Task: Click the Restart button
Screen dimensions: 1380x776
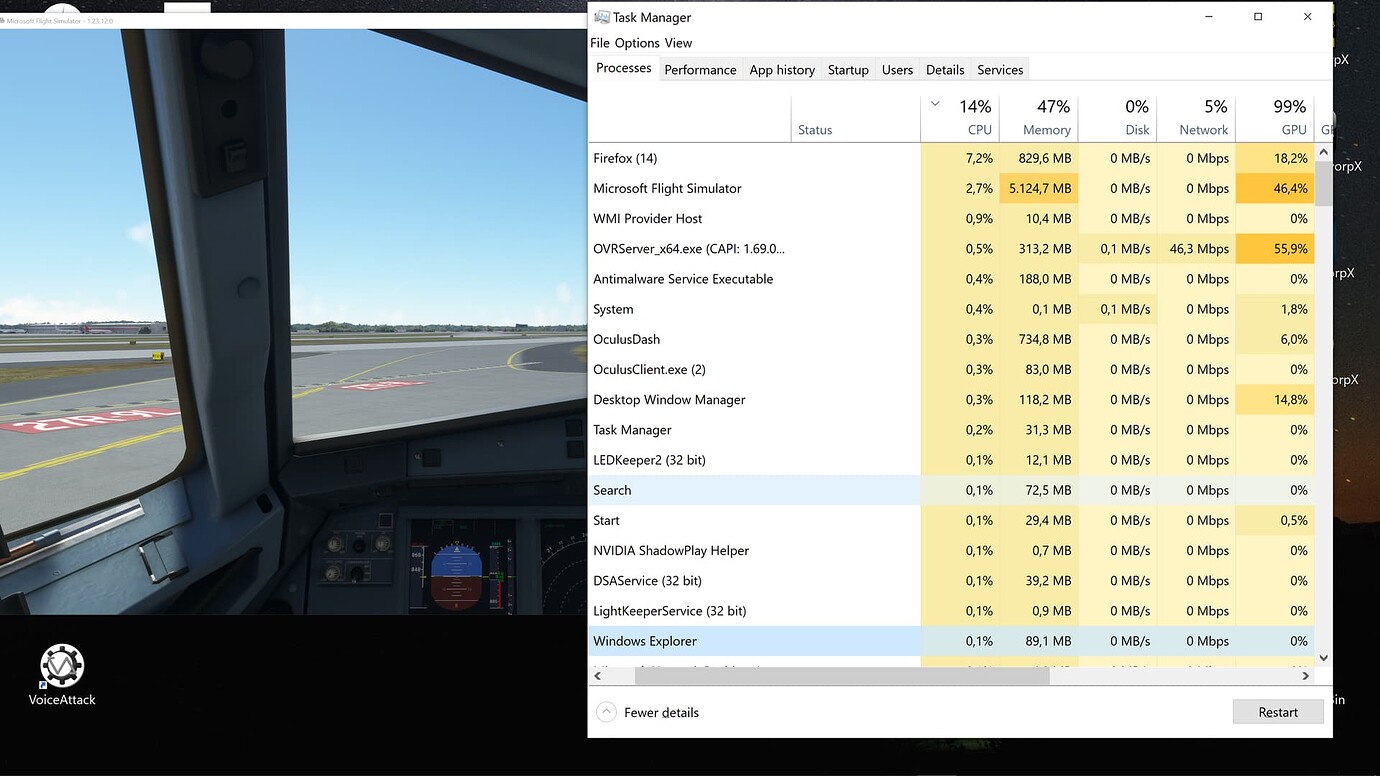Action: 1278,711
